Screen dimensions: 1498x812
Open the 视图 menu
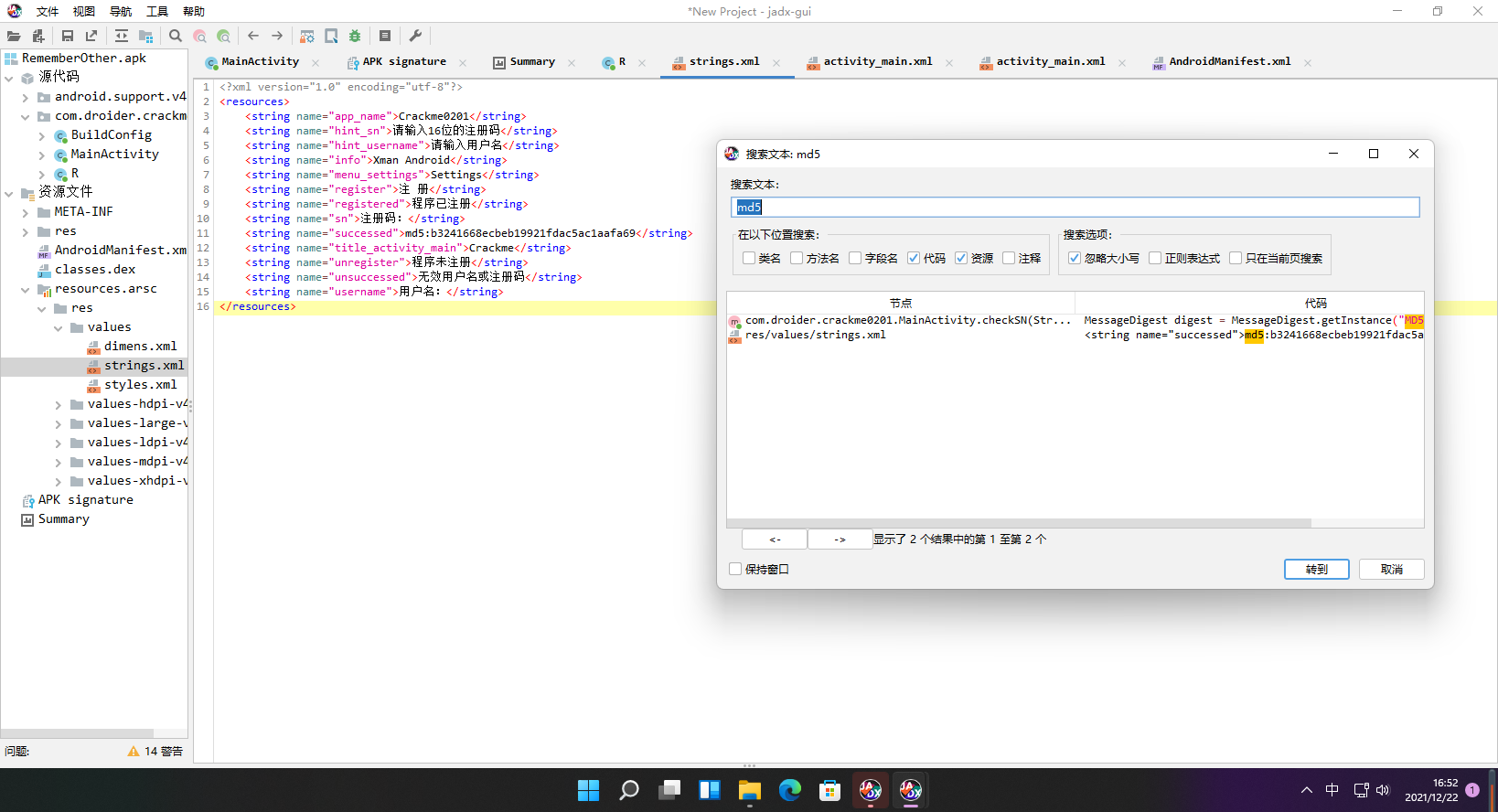pos(84,12)
